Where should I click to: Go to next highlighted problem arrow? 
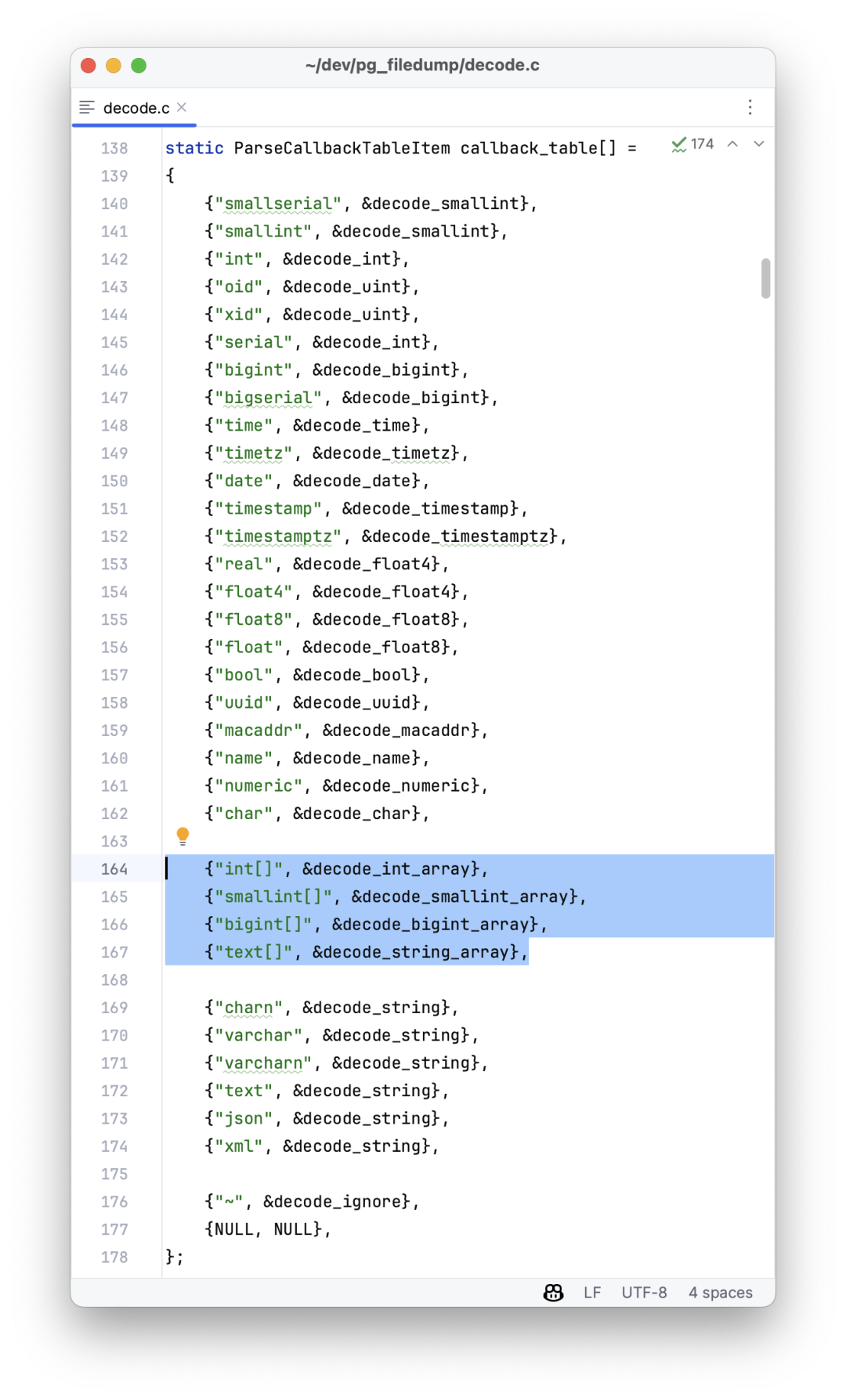point(759,144)
